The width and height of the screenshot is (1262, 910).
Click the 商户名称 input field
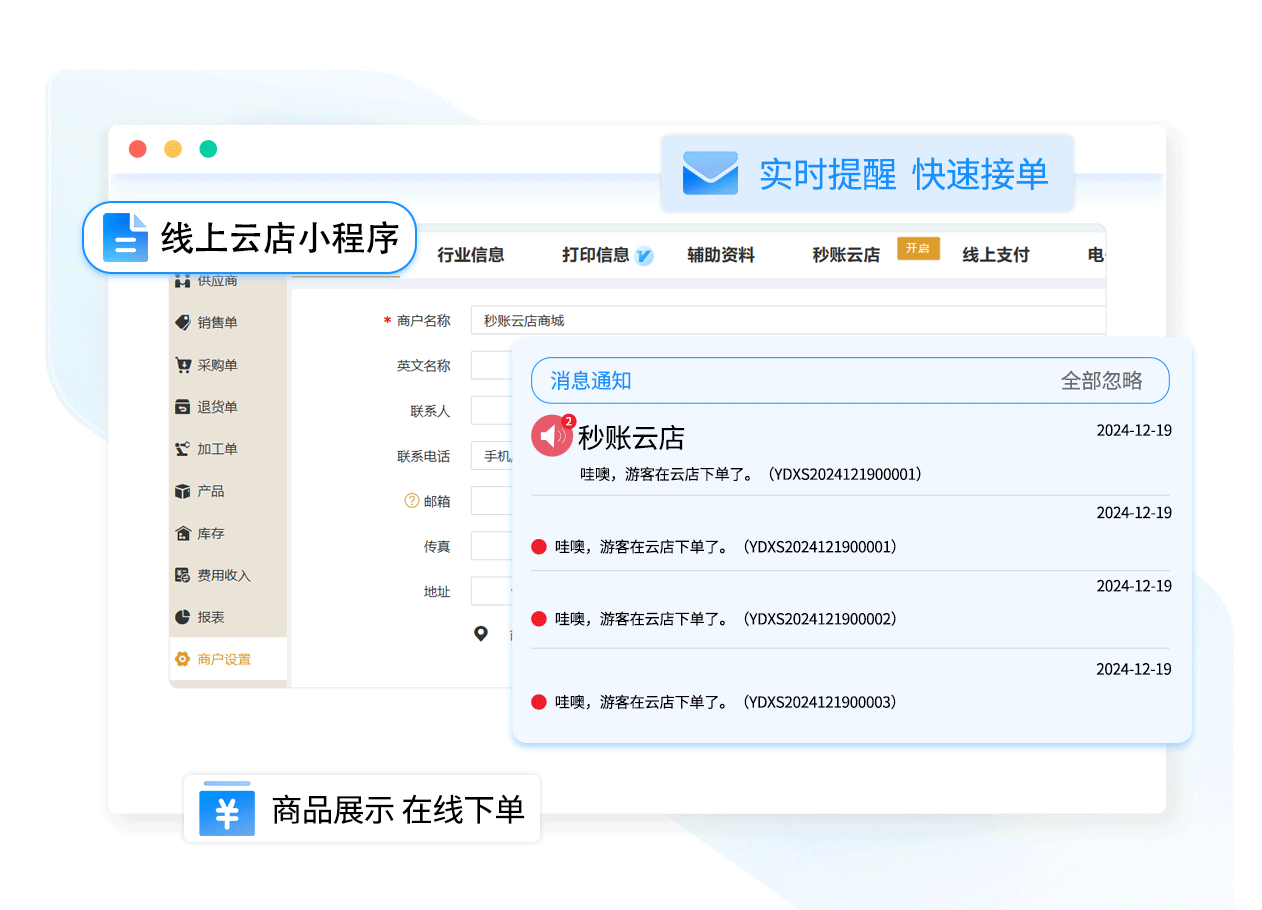click(786, 321)
